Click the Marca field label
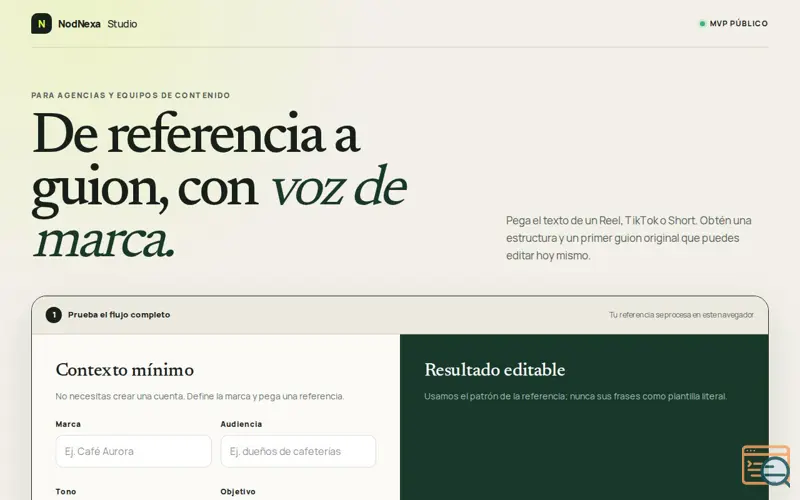 point(68,424)
